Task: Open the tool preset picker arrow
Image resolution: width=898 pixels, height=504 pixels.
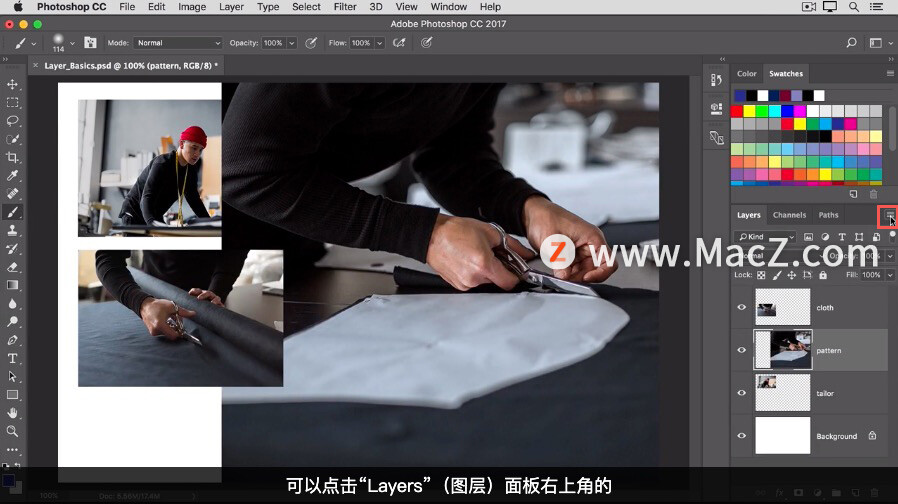Action: pos(34,44)
